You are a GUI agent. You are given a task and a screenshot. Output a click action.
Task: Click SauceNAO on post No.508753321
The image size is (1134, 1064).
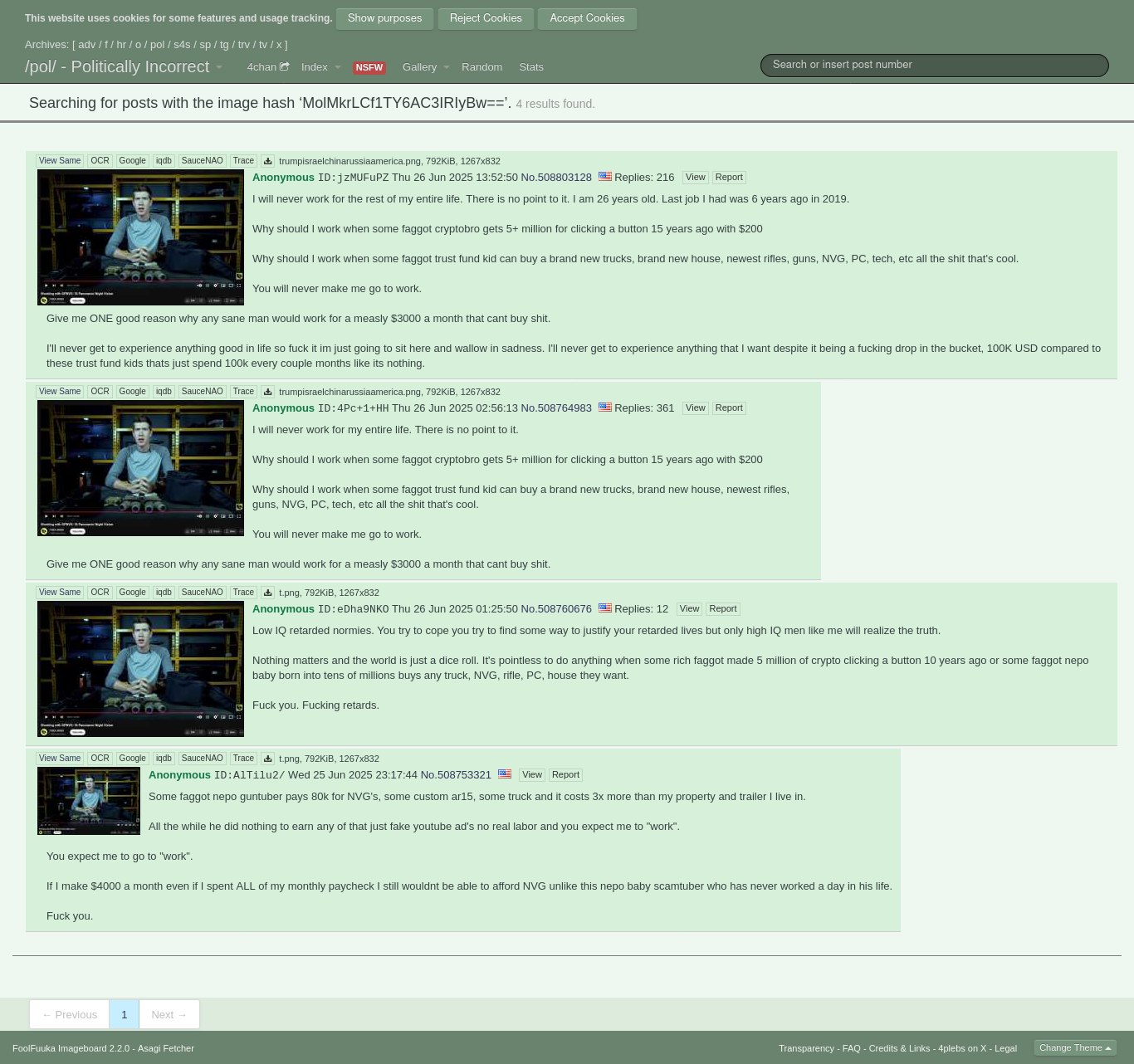point(202,759)
